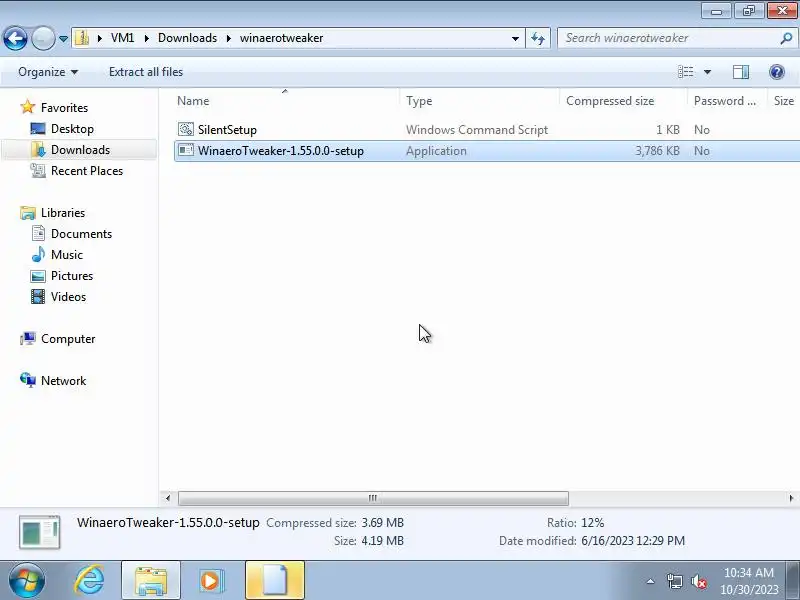Sort by the Size column header
This screenshot has width=800, height=600.
coord(784,101)
